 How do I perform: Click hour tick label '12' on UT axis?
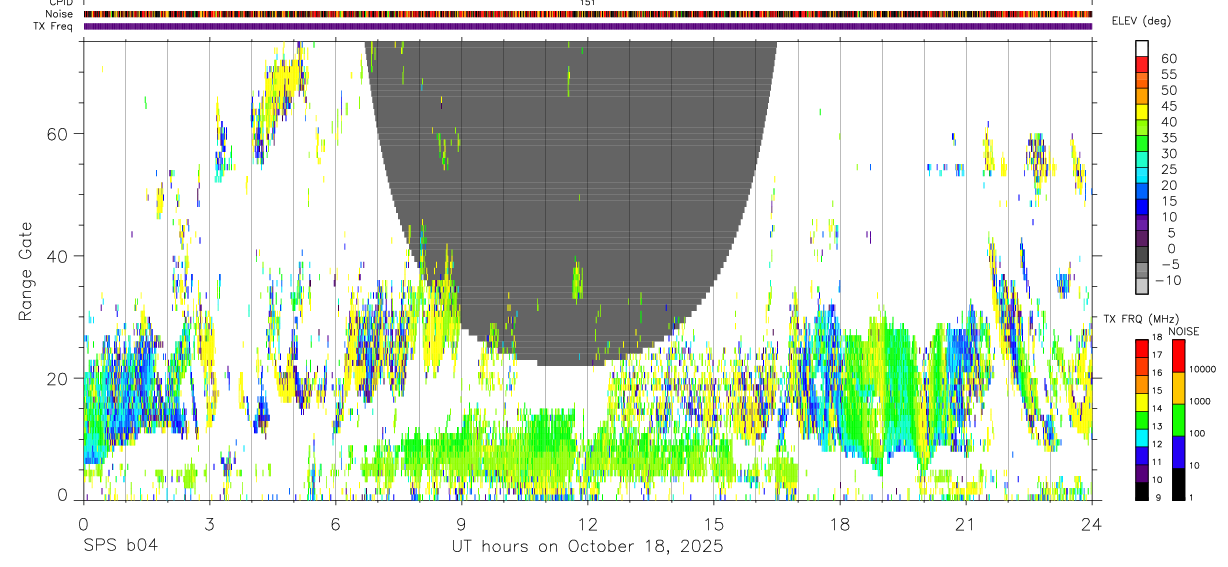[588, 523]
